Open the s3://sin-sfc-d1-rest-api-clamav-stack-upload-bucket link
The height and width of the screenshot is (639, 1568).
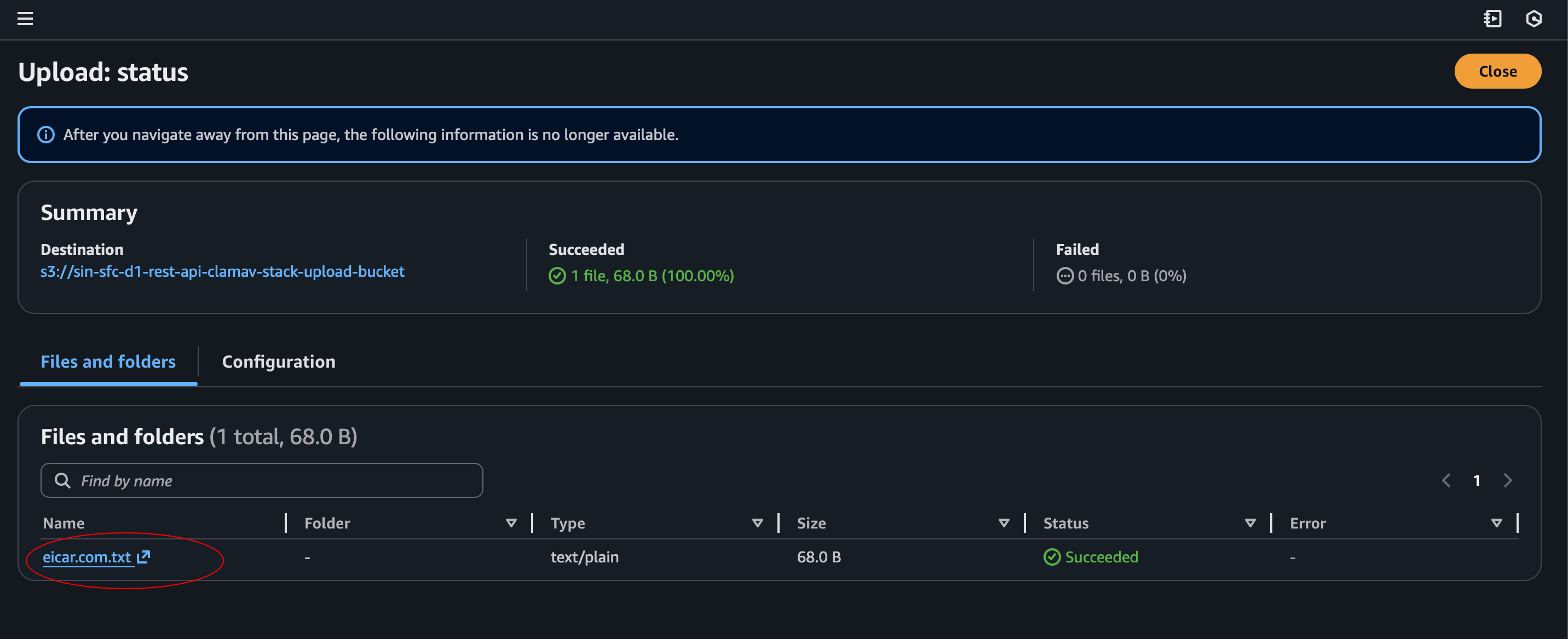222,272
